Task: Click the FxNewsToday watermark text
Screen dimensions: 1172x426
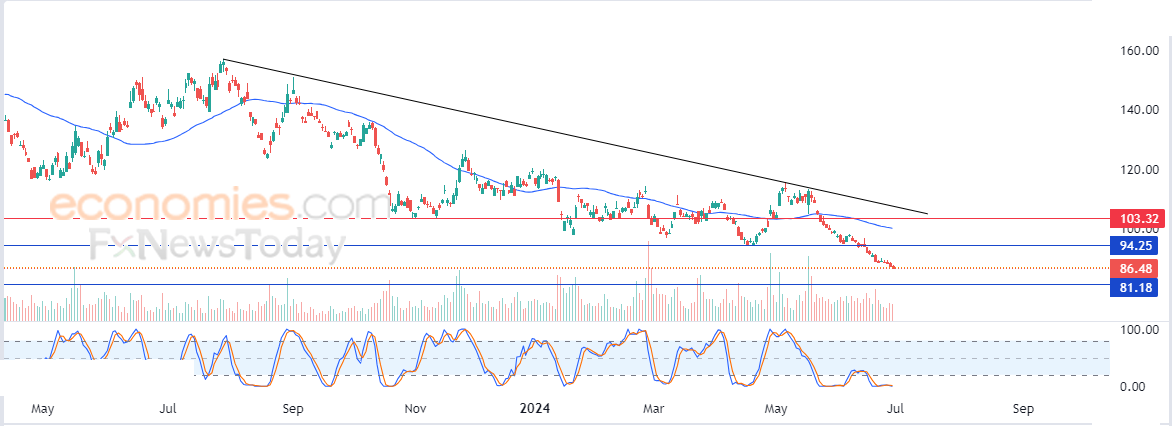Action: 217,245
